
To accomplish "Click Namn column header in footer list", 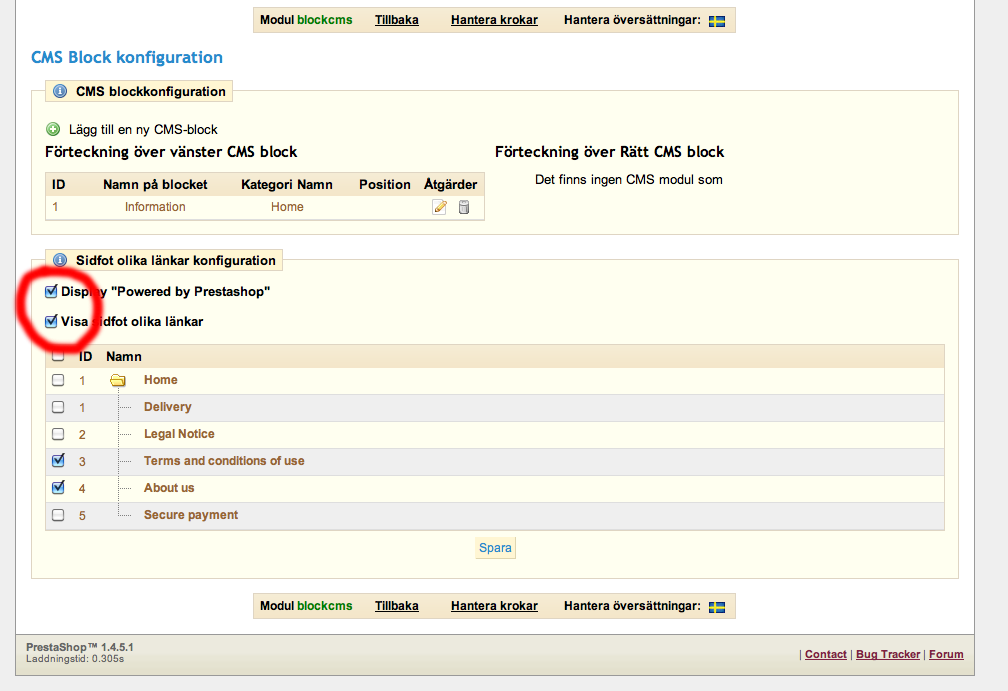I will [124, 357].
